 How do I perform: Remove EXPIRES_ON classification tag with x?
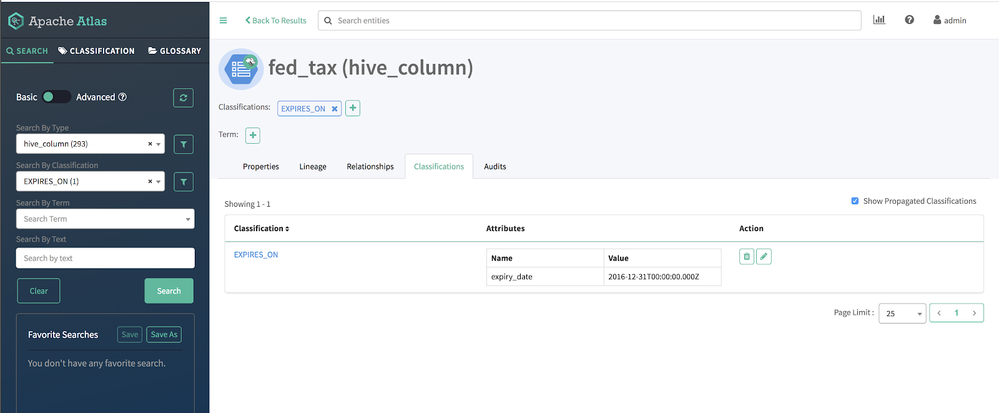[x=334, y=109]
